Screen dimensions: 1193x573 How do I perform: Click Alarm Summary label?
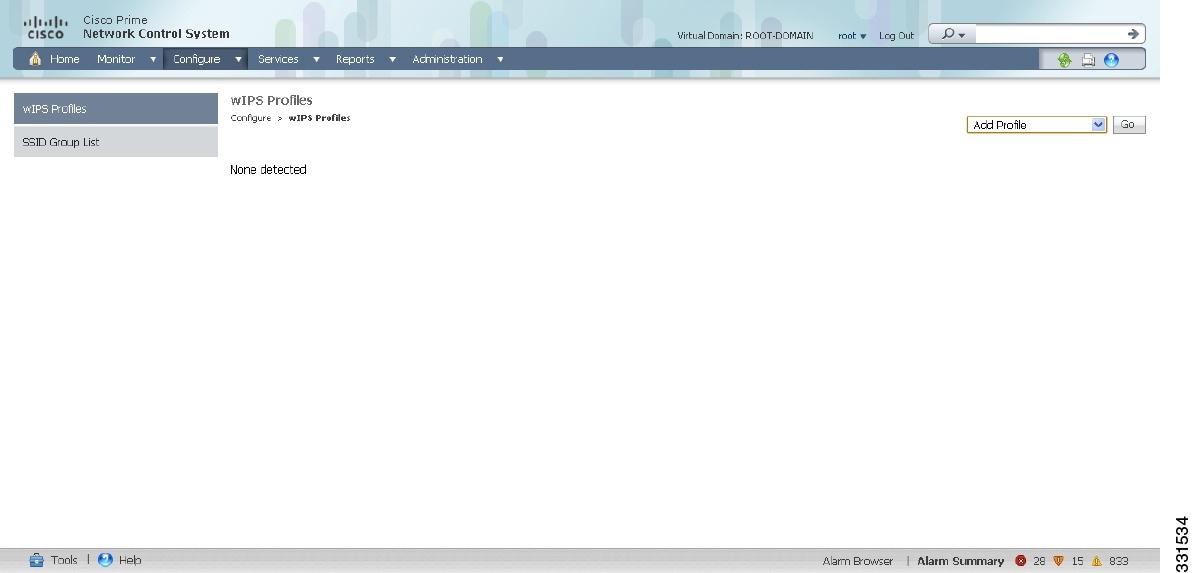point(960,561)
